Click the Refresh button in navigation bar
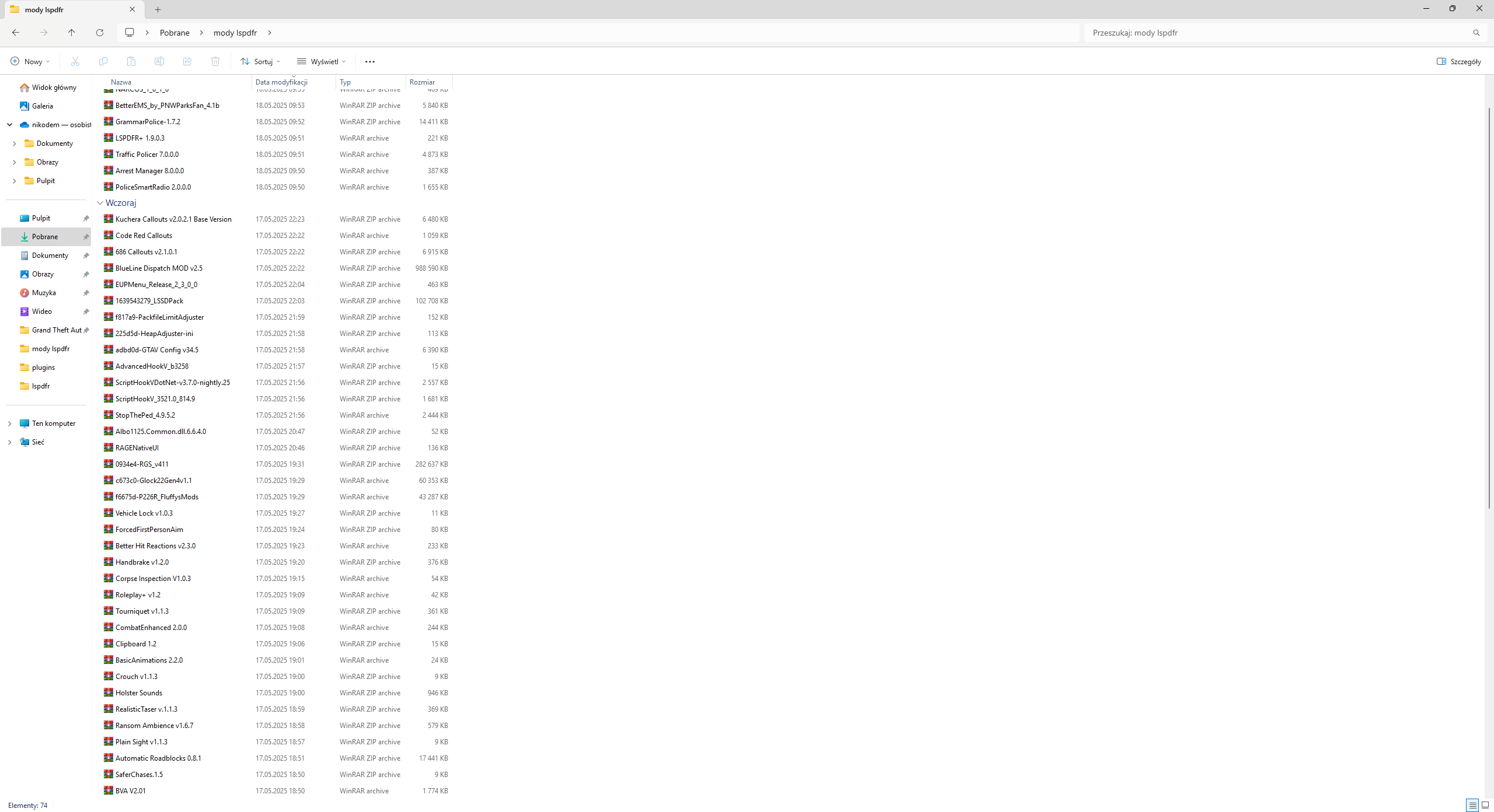The image size is (1494, 812). (x=100, y=33)
